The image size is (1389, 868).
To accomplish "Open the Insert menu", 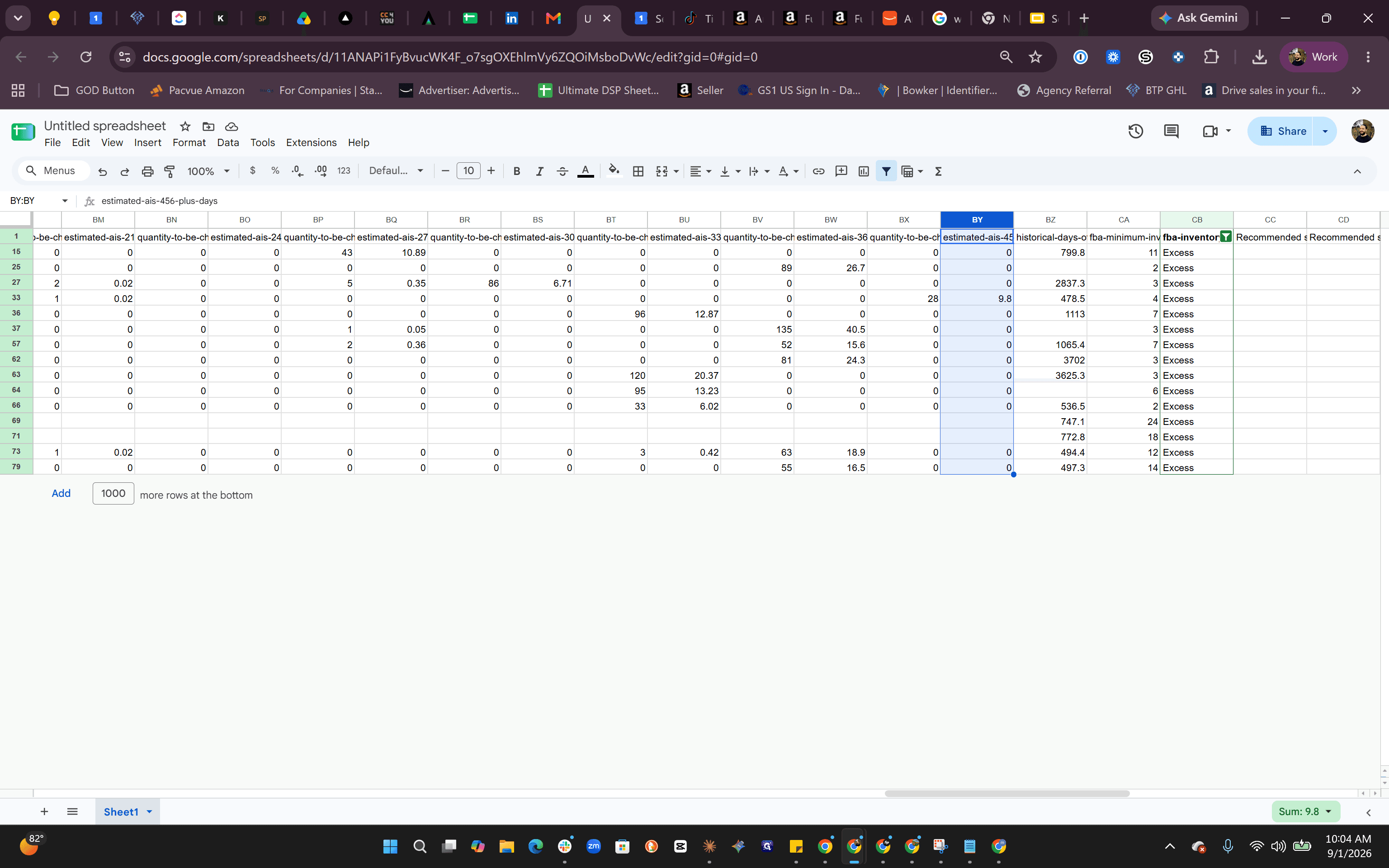I will (x=147, y=142).
